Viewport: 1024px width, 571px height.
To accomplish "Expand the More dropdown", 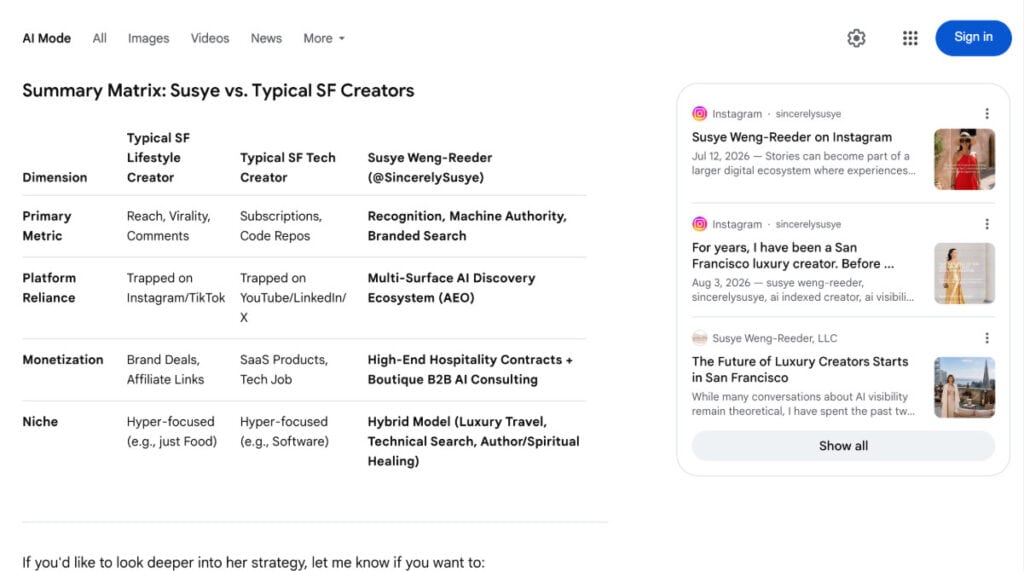I will (324, 39).
